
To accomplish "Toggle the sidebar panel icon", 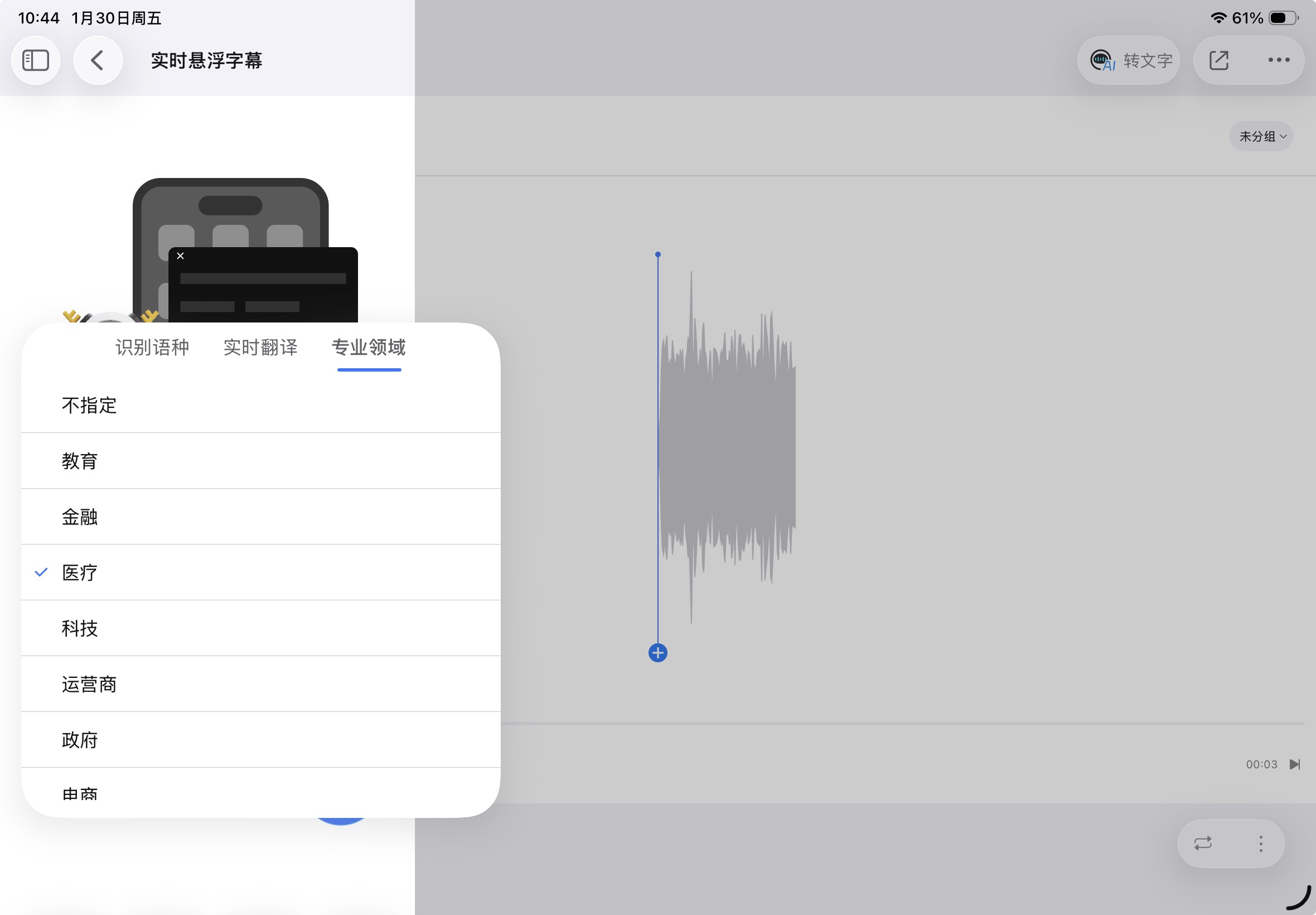I will [36, 60].
